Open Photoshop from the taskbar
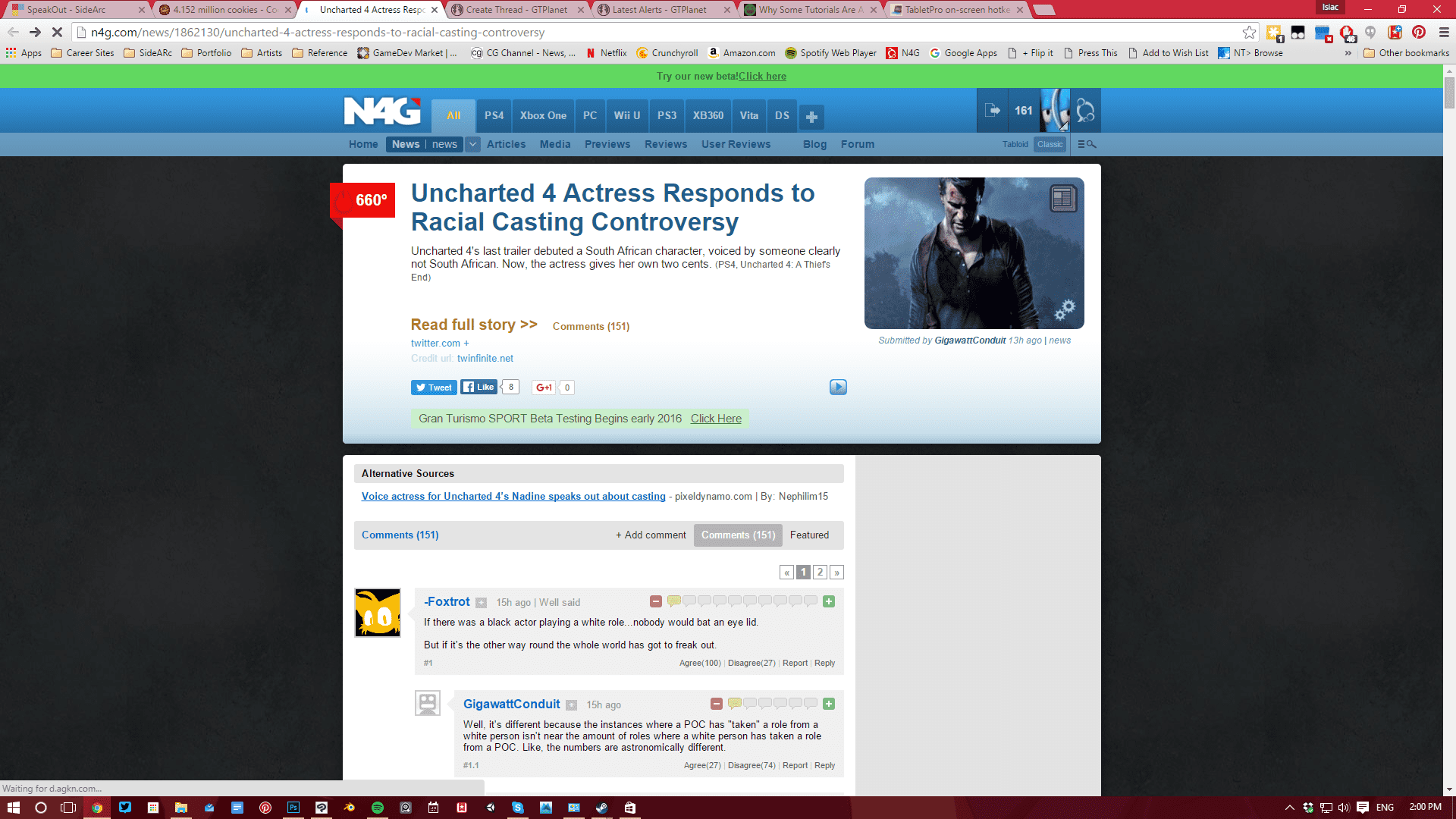 pos(293,808)
